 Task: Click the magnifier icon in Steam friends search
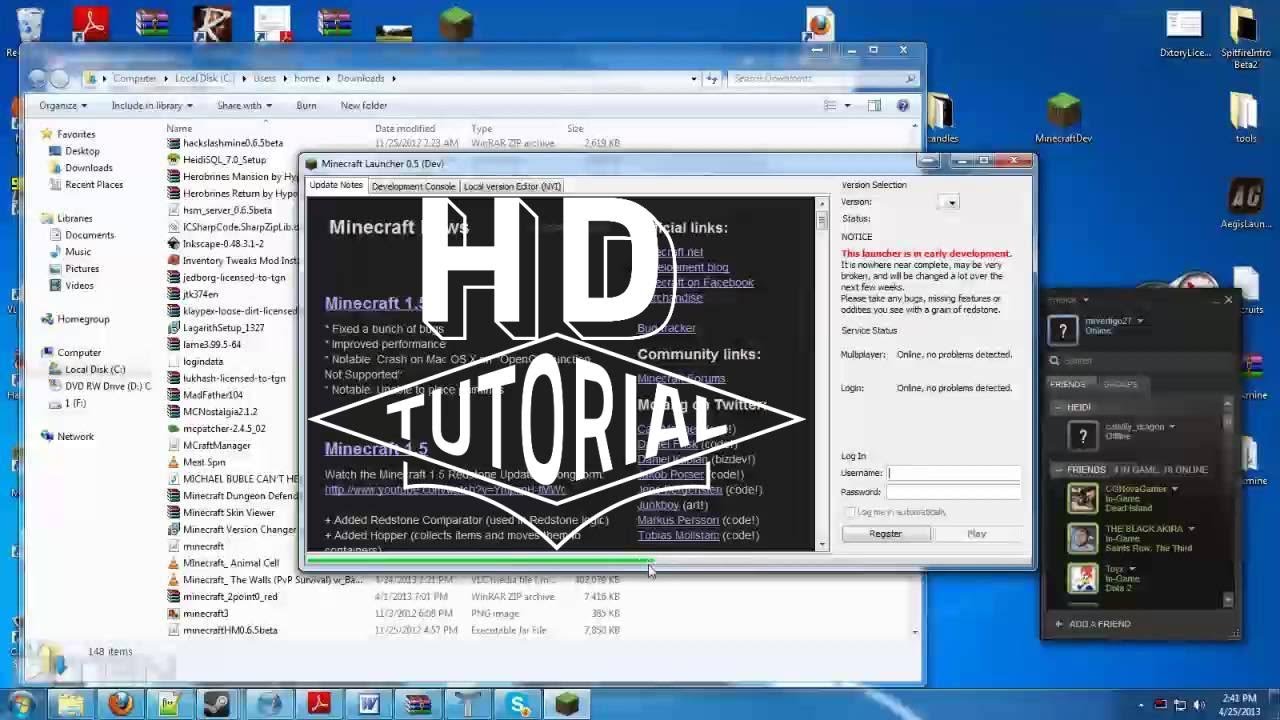pos(1054,360)
